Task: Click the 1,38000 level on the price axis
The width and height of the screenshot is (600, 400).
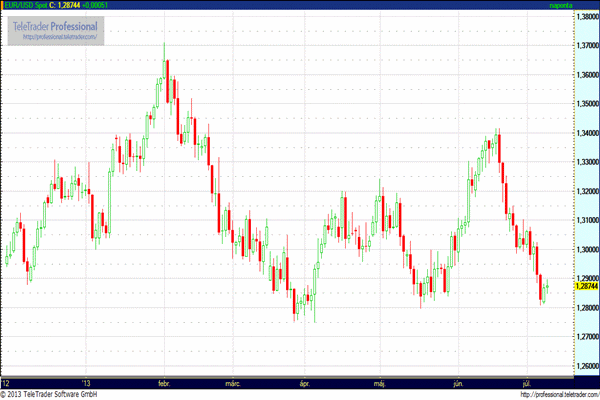Action: click(x=585, y=18)
